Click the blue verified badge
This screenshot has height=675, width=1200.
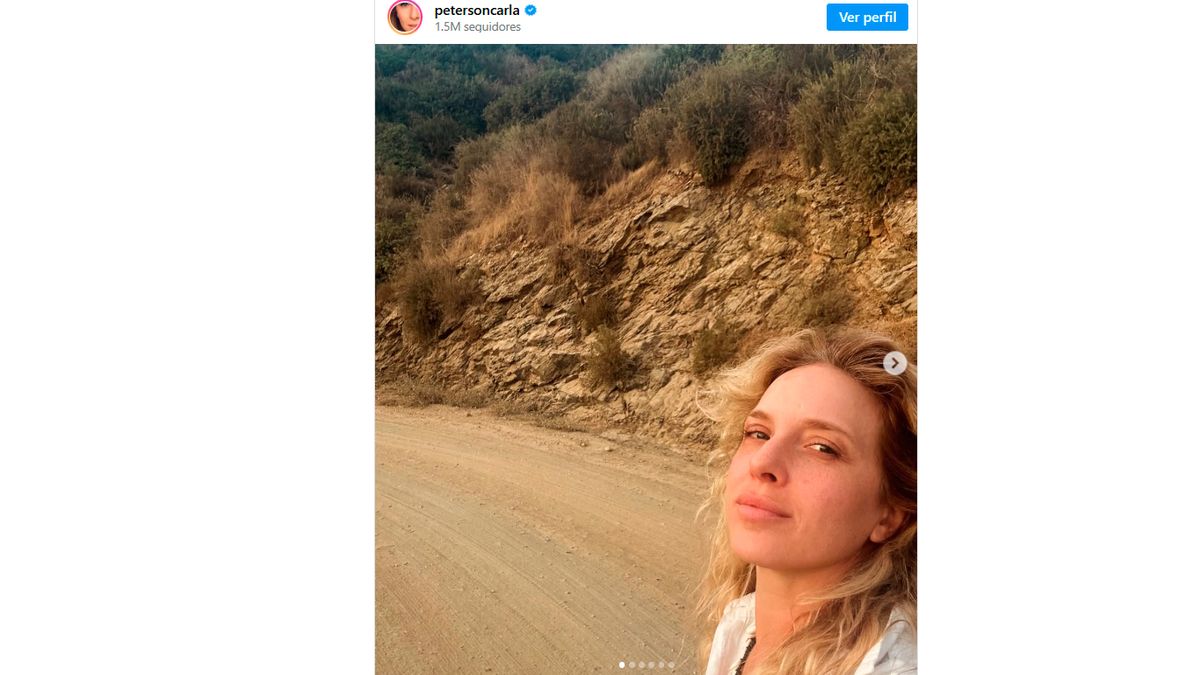point(531,10)
